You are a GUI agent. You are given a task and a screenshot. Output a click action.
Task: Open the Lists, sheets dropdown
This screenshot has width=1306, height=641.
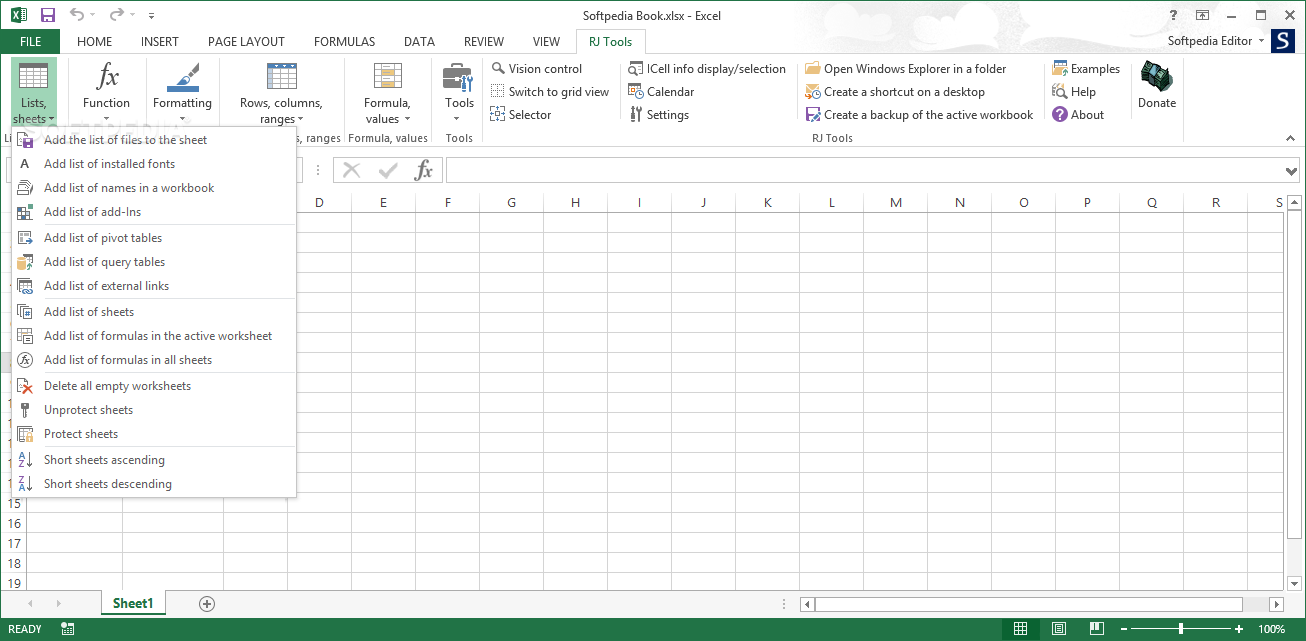point(33,93)
